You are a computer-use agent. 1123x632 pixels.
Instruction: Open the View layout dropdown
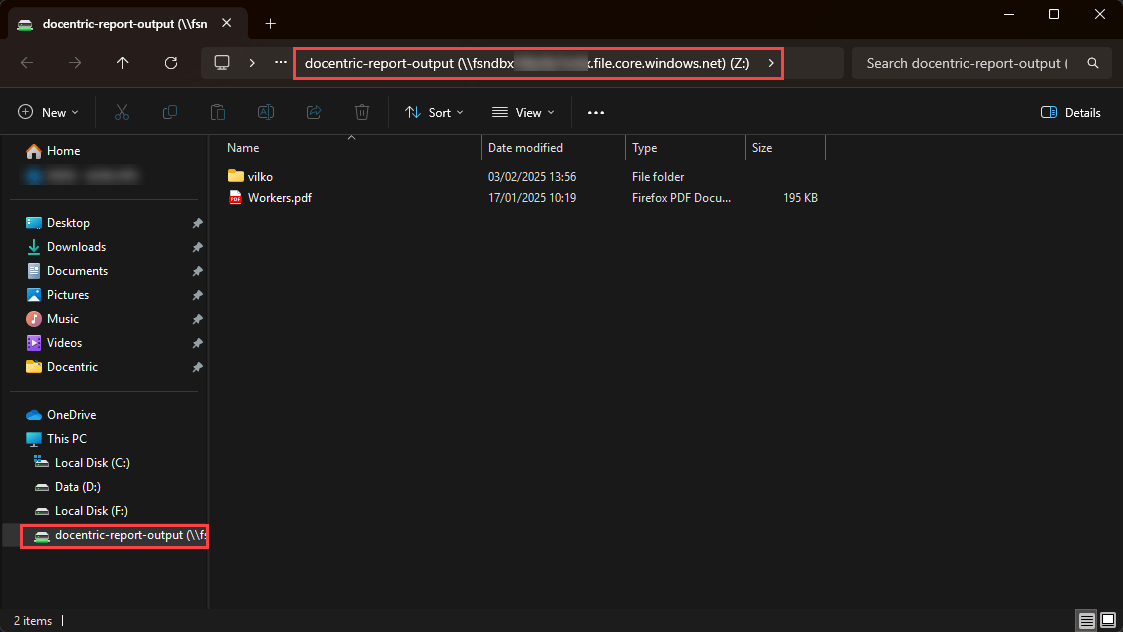tap(524, 112)
